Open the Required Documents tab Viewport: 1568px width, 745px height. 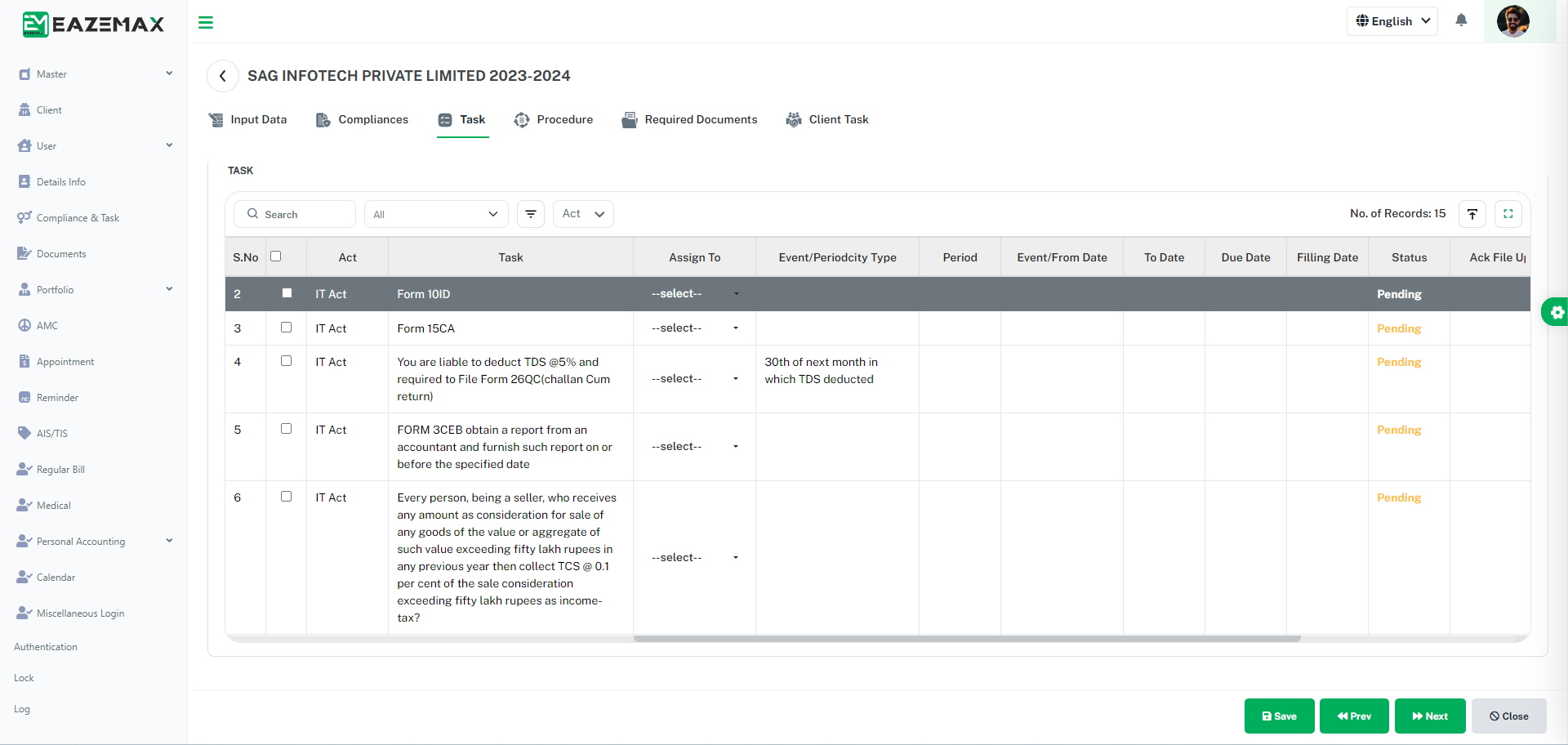click(689, 120)
